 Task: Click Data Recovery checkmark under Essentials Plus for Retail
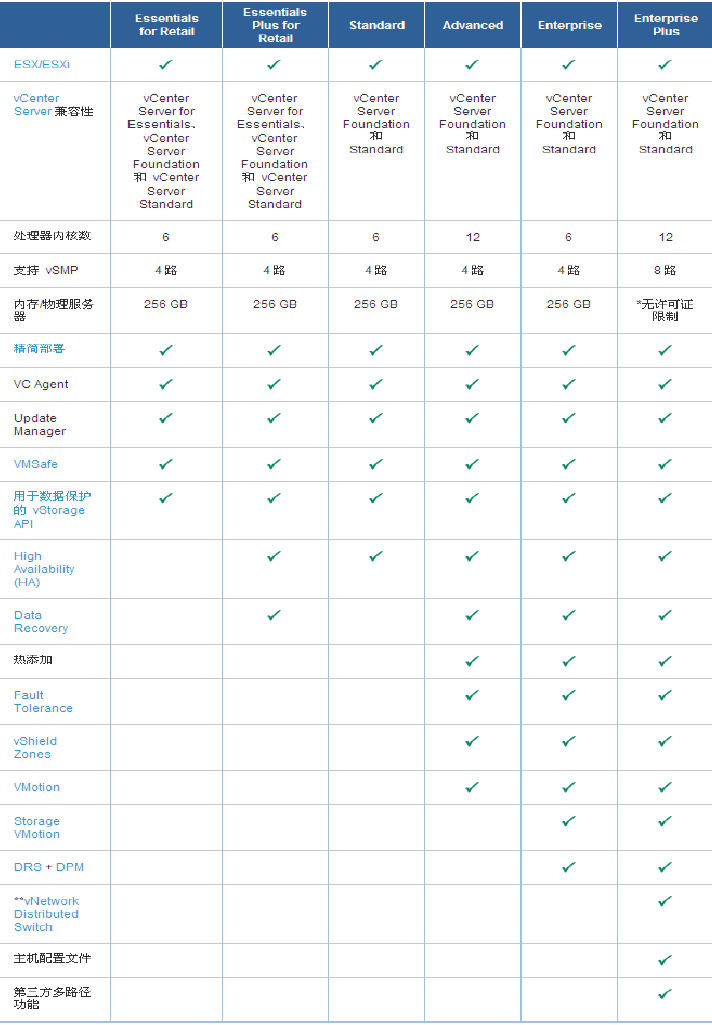tap(274, 615)
